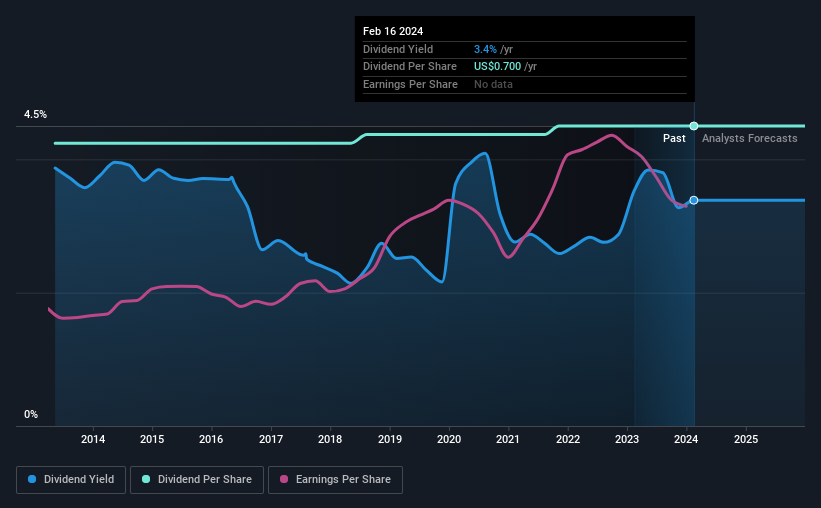Viewport: 821px width, 508px height.
Task: Select the 2020 x-axis year label
Action: click(x=449, y=439)
